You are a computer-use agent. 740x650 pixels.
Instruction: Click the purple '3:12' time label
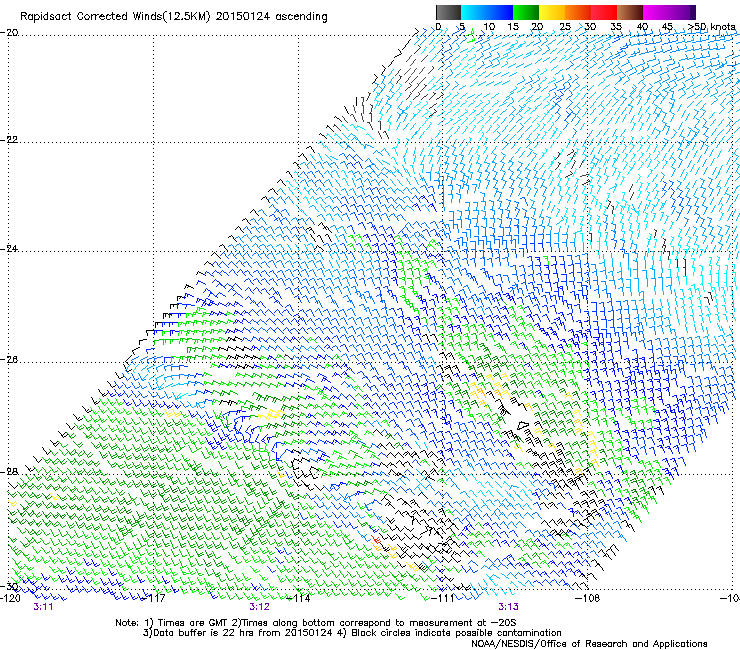click(260, 607)
